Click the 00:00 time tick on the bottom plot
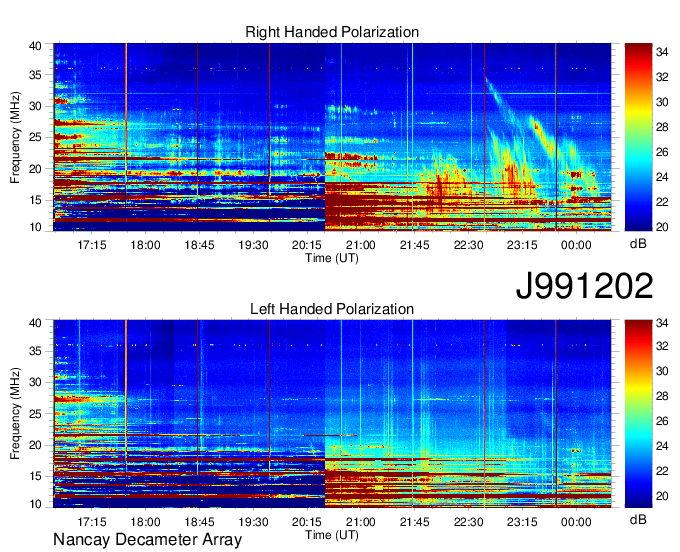 pos(576,522)
